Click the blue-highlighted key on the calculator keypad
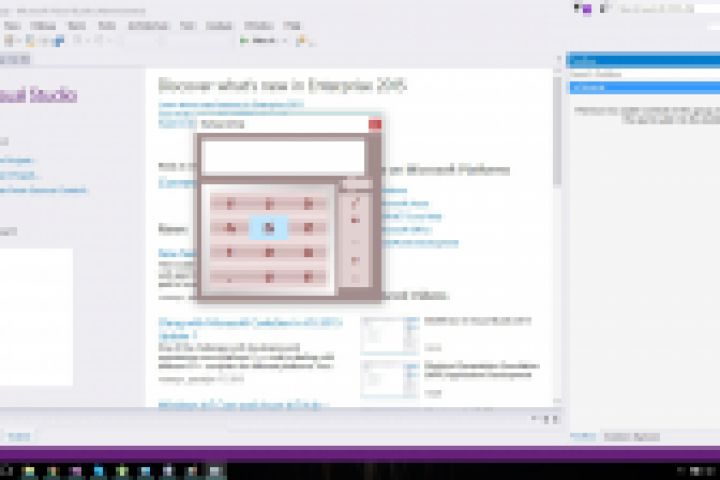Image resolution: width=720 pixels, height=480 pixels. click(269, 227)
